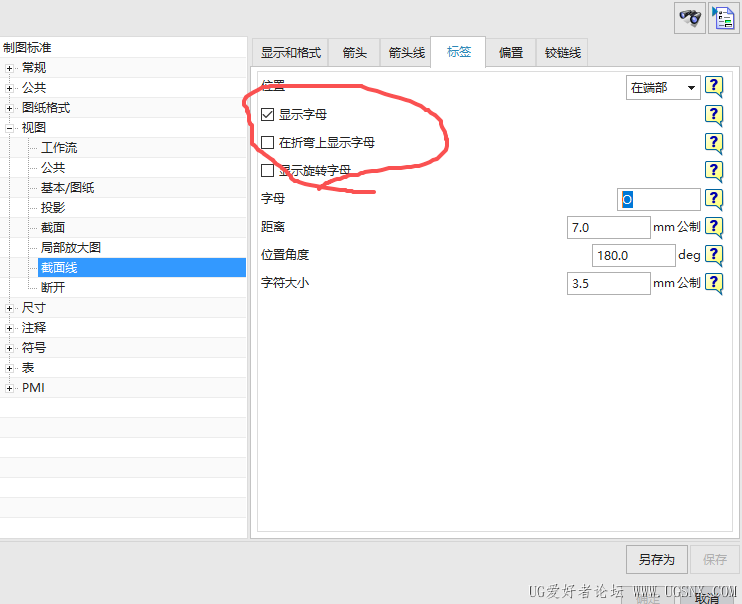Select the 注释 tree label

tap(34, 328)
